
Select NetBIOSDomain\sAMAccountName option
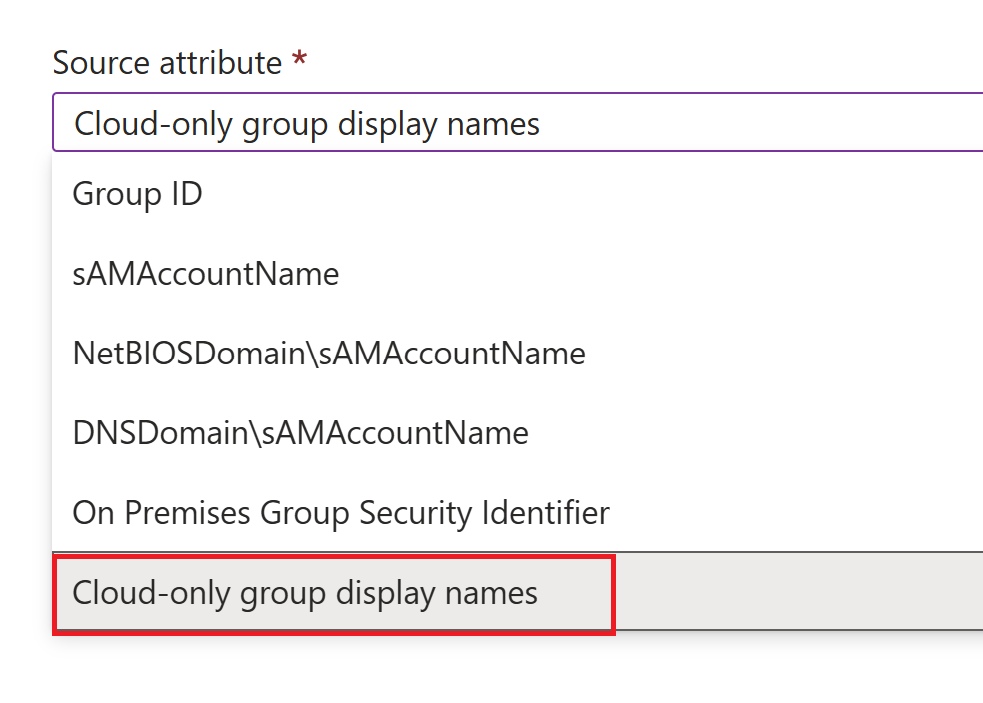(x=329, y=353)
